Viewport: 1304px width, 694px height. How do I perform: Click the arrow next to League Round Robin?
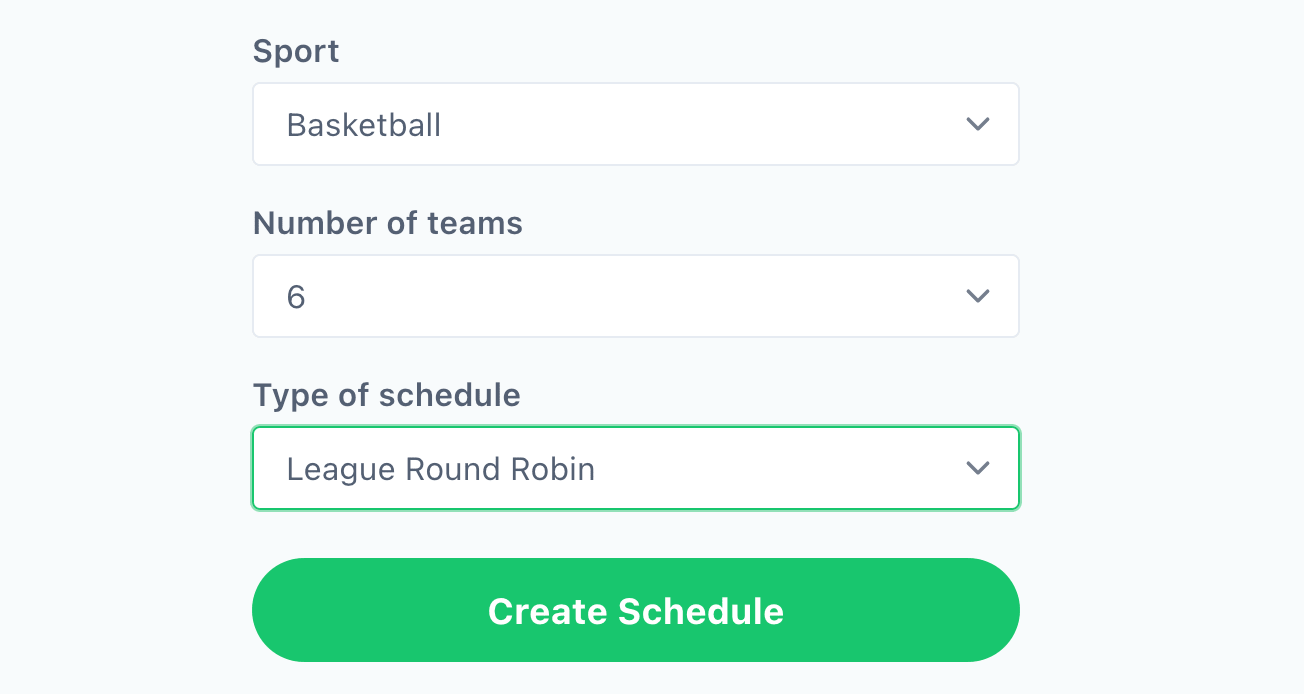pyautogui.click(x=978, y=468)
